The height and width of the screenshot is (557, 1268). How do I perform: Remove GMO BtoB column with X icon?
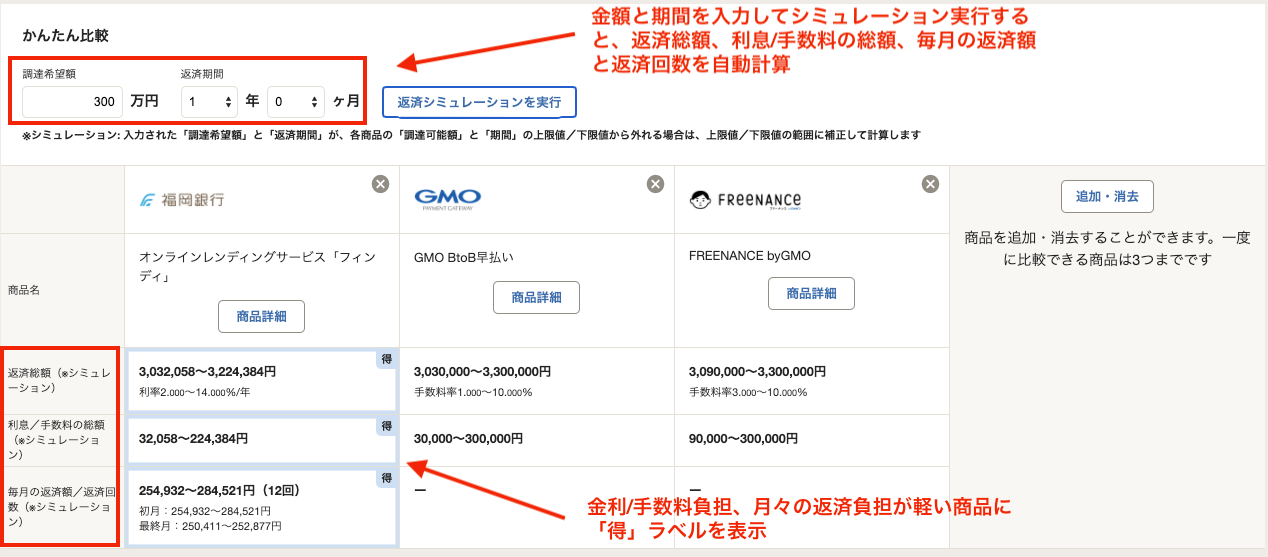point(655,184)
